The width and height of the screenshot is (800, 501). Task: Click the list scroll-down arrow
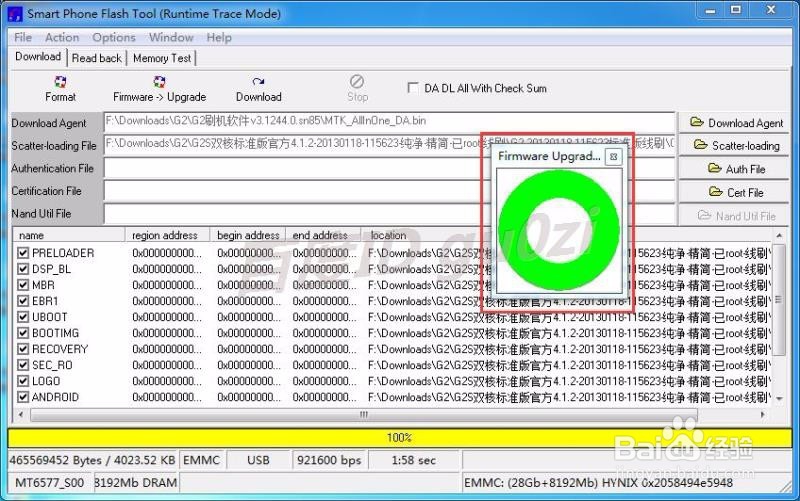[x=779, y=398]
